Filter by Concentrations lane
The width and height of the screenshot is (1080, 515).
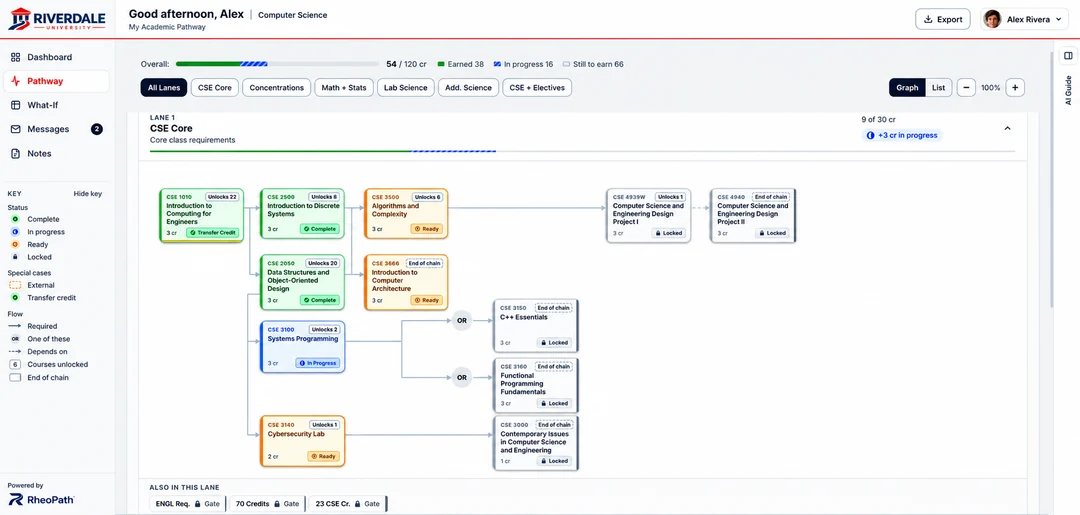click(x=276, y=87)
